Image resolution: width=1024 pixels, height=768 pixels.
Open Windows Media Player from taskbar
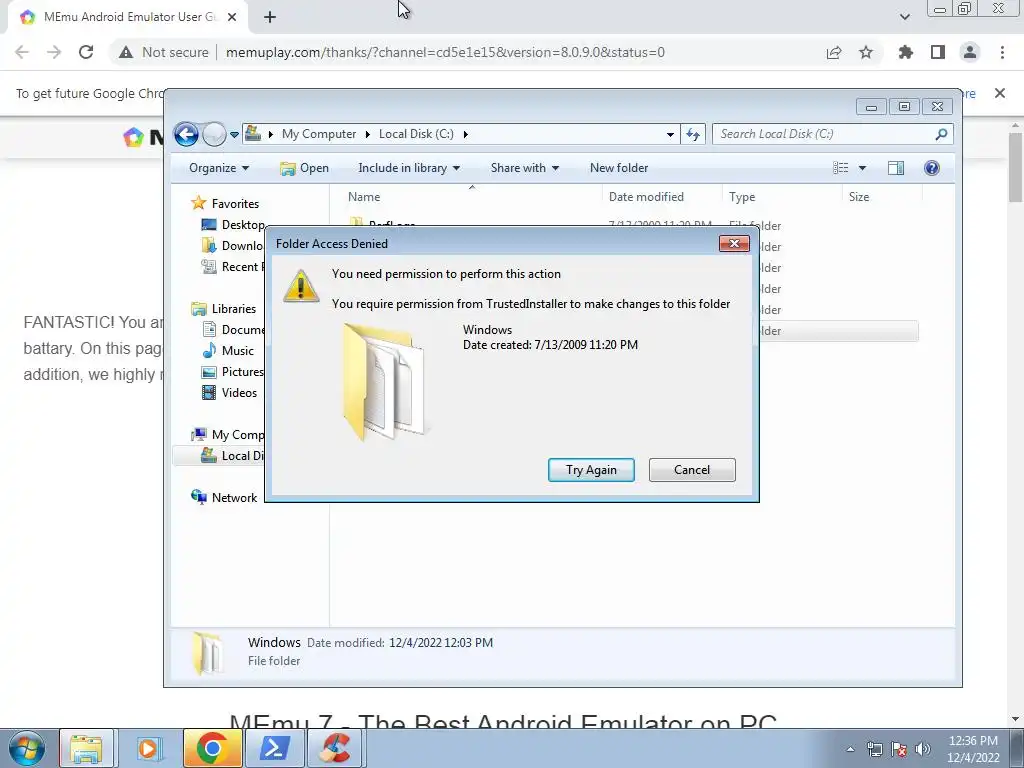pyautogui.click(x=148, y=748)
